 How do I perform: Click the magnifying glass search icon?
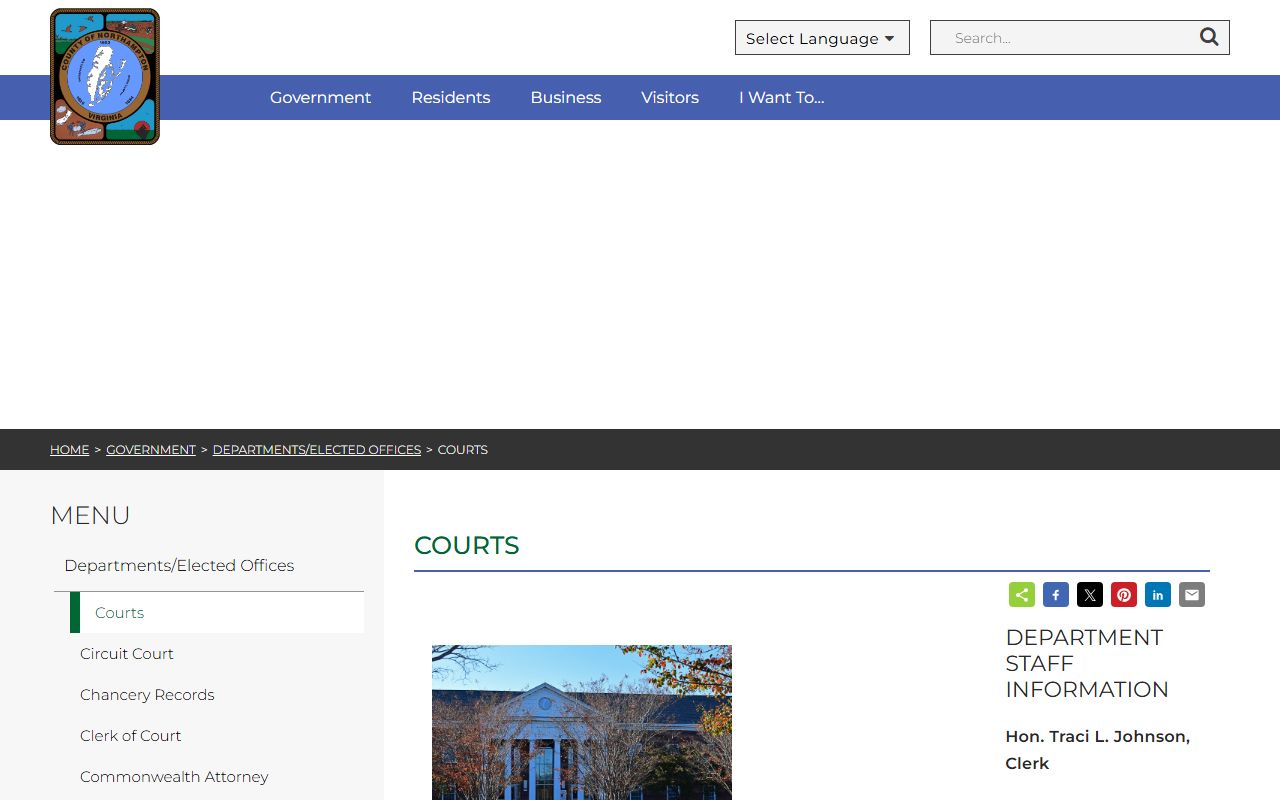coord(1209,37)
